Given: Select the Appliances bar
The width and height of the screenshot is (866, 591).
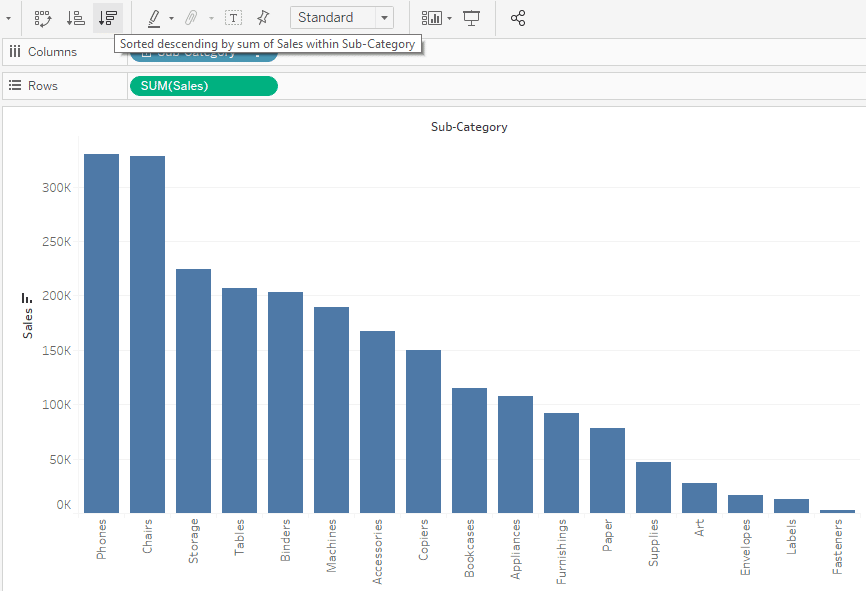Looking at the screenshot, I should tap(515, 455).
